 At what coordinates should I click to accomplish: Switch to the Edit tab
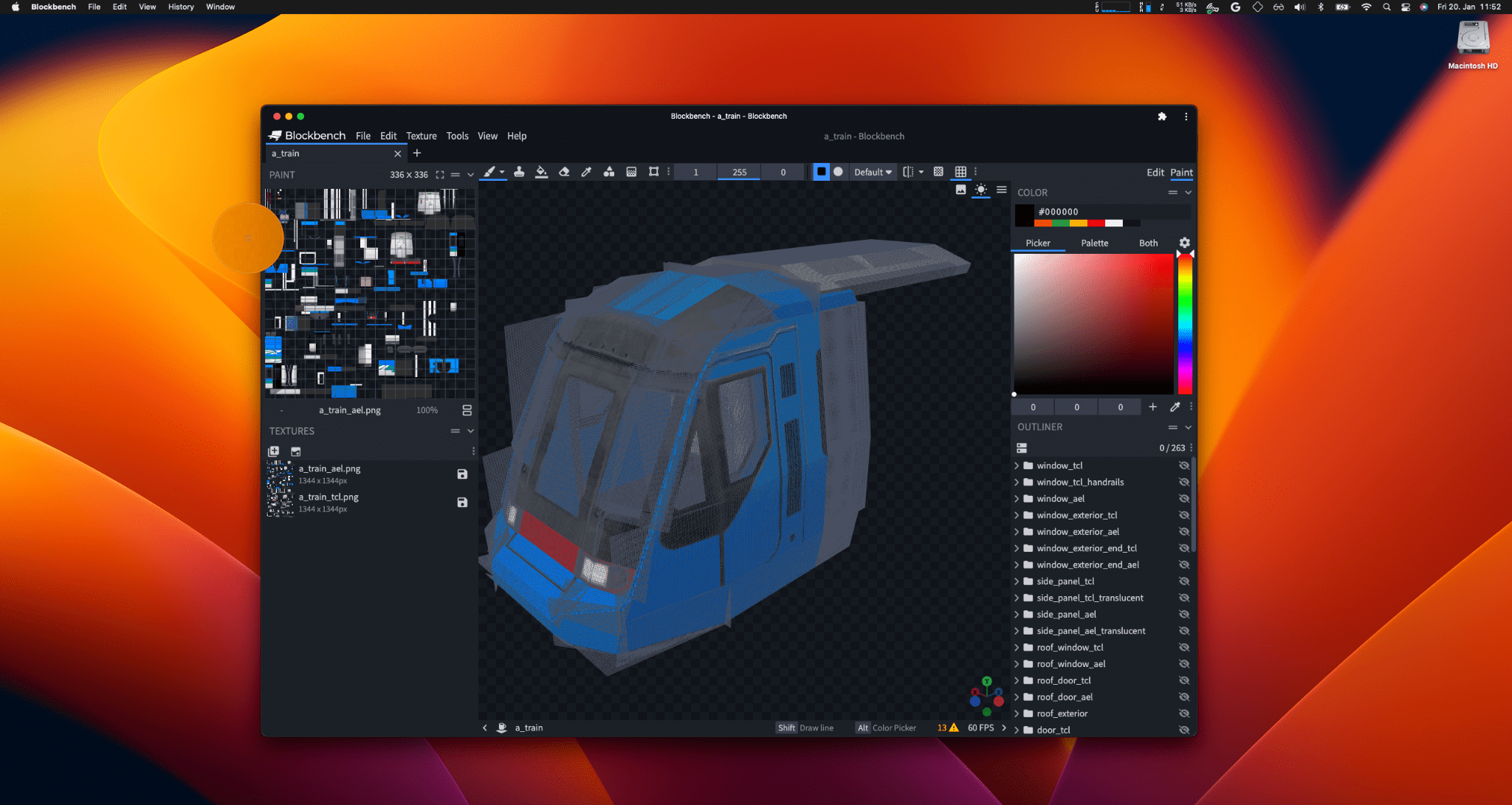(1155, 172)
